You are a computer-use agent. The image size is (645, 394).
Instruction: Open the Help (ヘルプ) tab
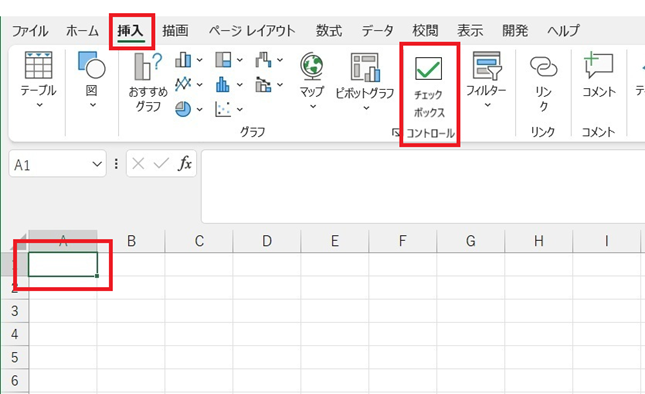click(x=563, y=31)
